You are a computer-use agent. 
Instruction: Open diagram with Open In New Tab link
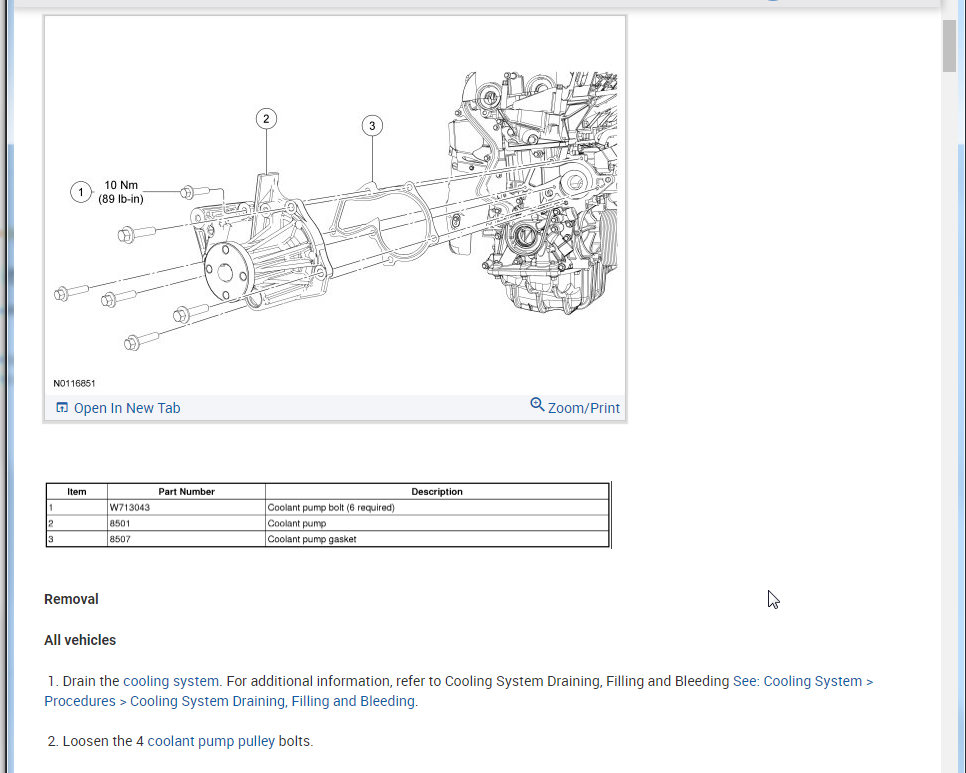click(x=127, y=408)
